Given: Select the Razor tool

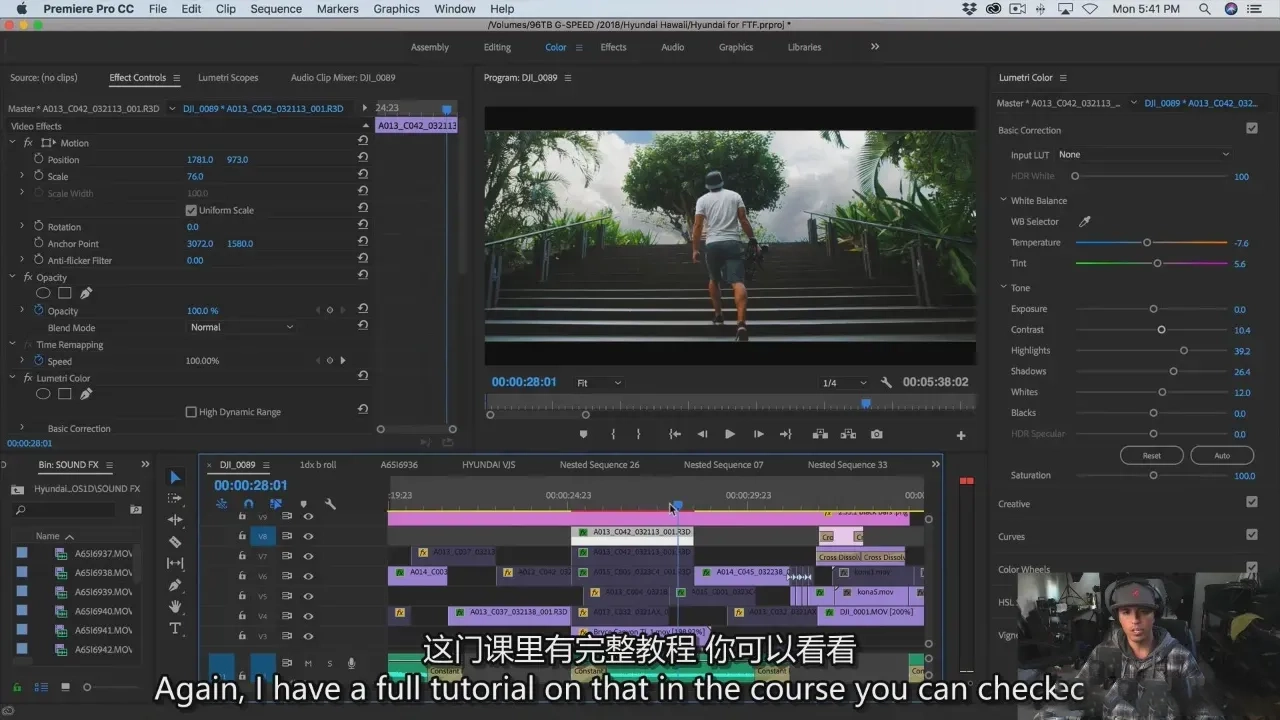Looking at the screenshot, I should [x=176, y=542].
